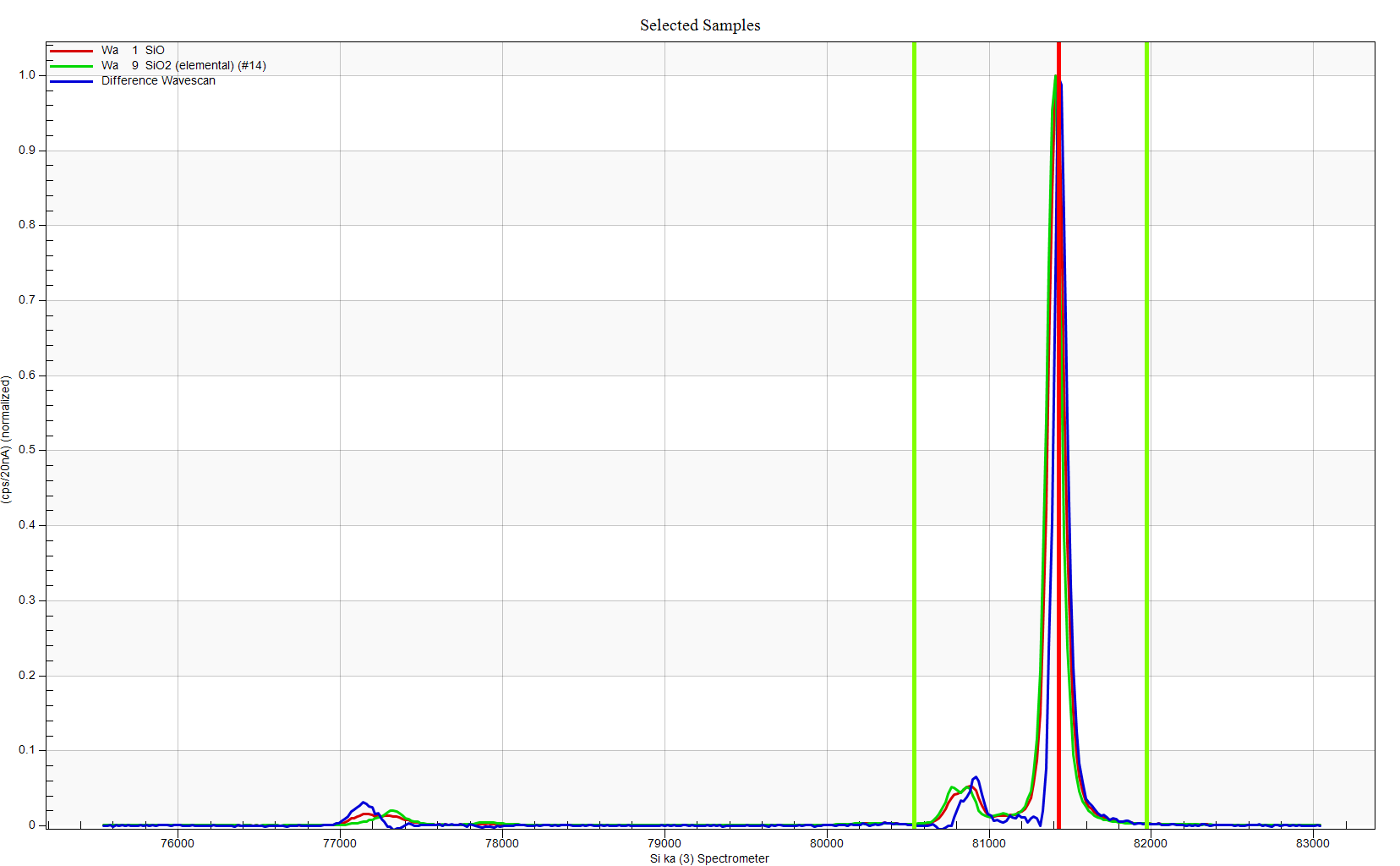Click the red legend line swatch for SiO
Viewport: 1400px width, 866px height.
tap(71, 51)
